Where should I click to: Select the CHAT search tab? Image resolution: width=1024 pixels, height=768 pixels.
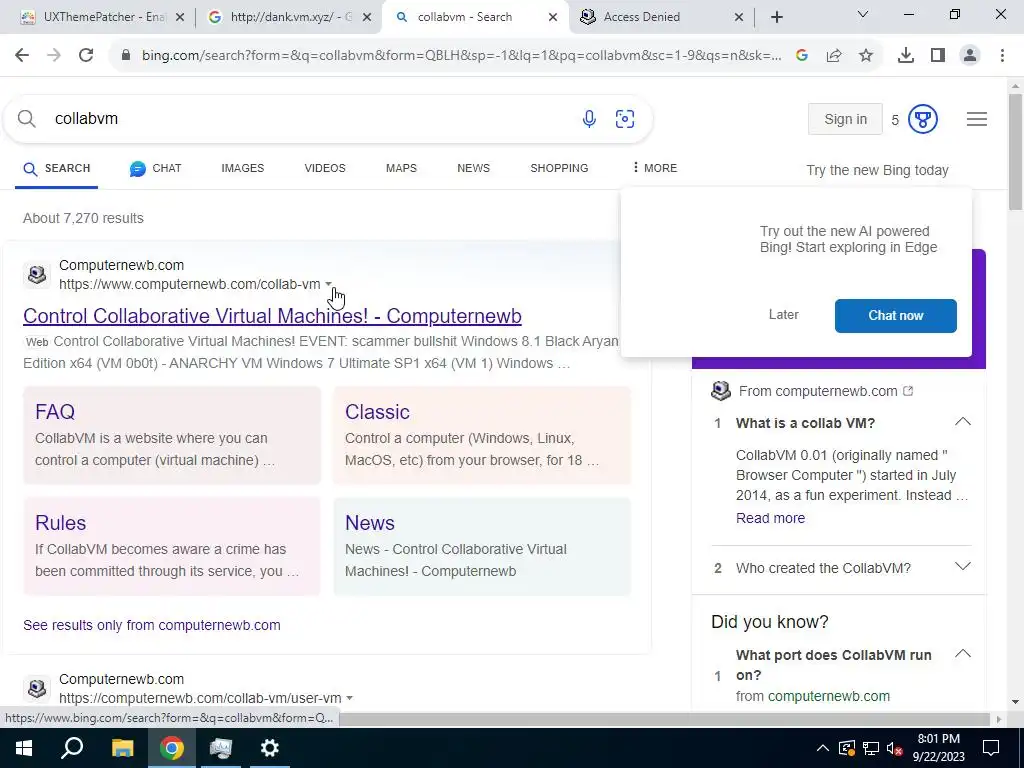pyautogui.click(x=155, y=168)
